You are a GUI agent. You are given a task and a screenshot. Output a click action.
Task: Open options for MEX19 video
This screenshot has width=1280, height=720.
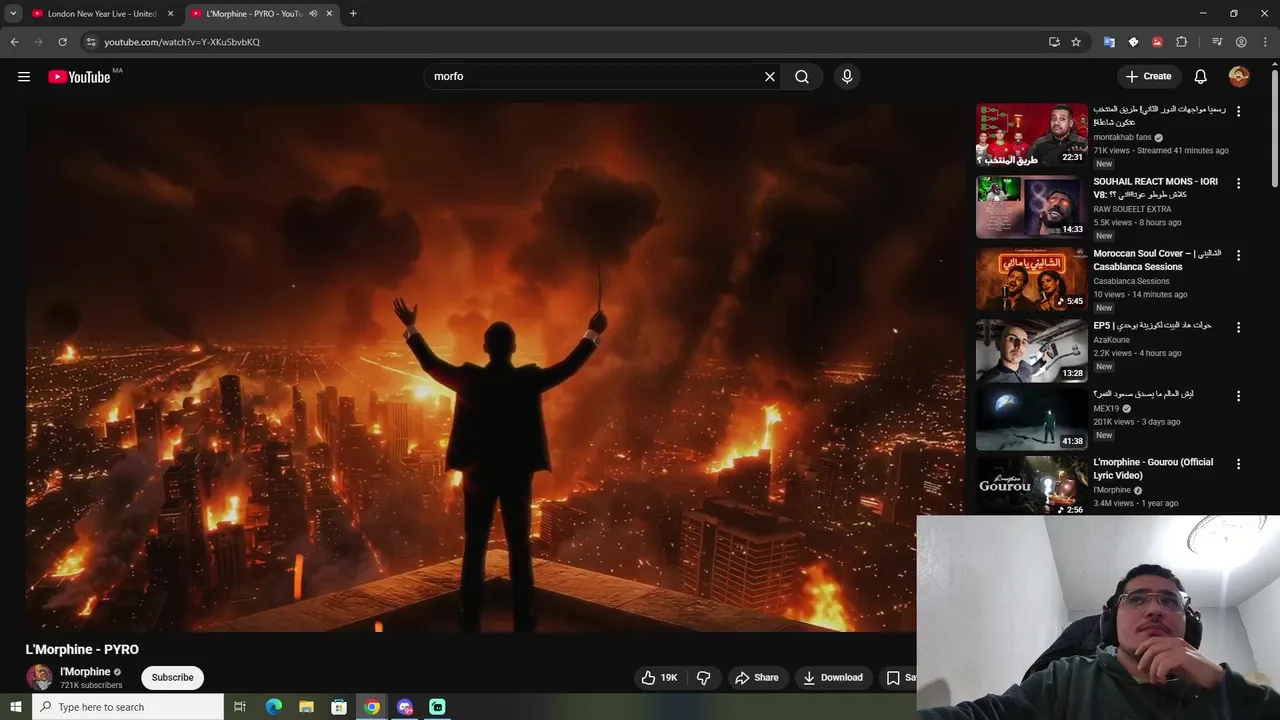1238,397
